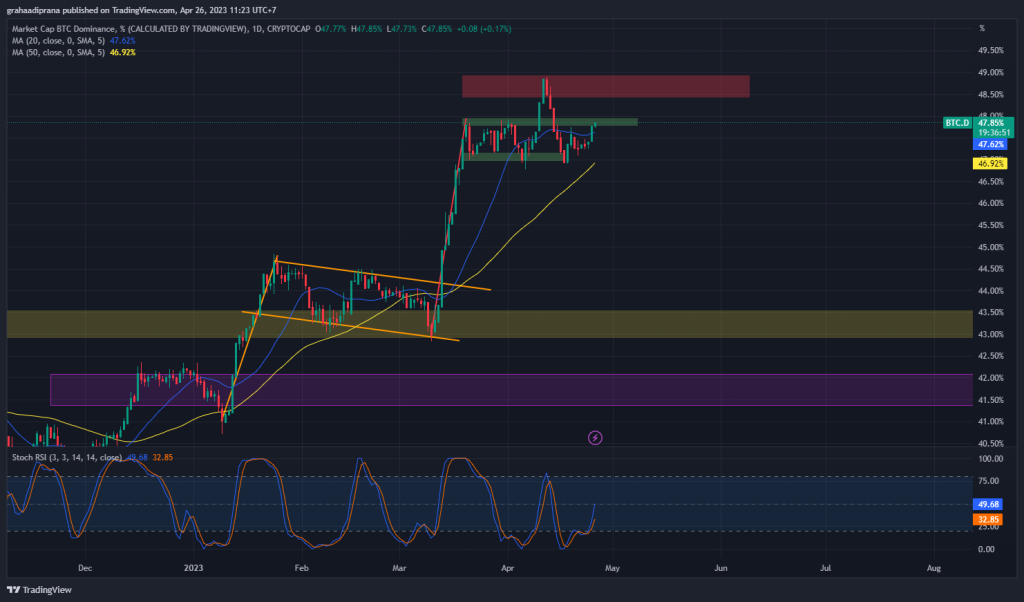1024x602 pixels.
Task: Select the Stoch RSI (3, 3, 14, 14, close) legend
Action: click(67, 457)
